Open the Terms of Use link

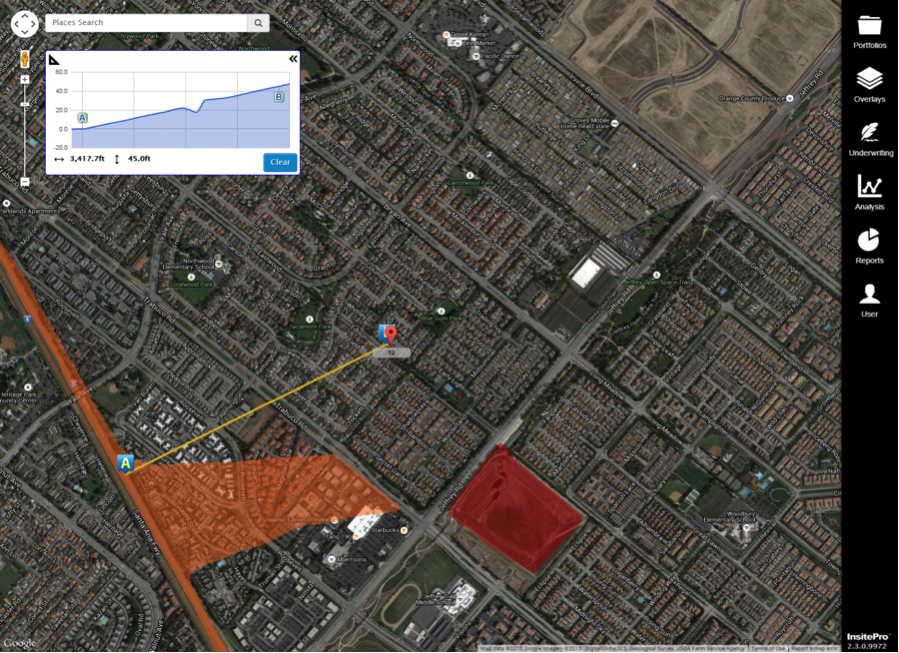pyautogui.click(x=767, y=648)
